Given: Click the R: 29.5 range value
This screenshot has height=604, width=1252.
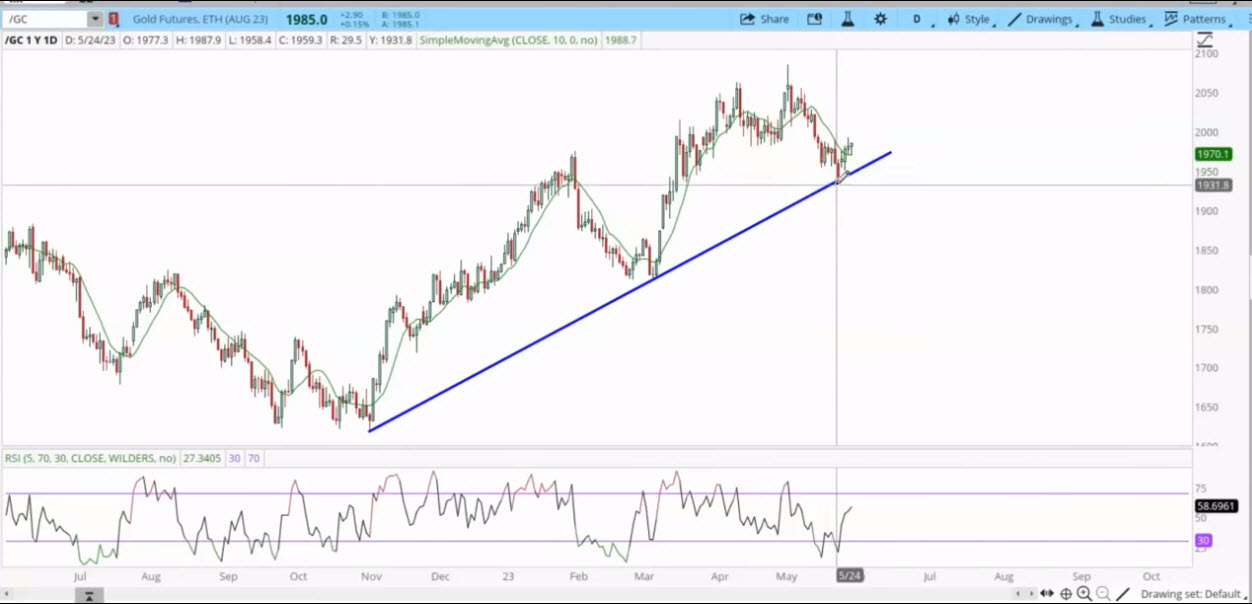Looking at the screenshot, I should pyautogui.click(x=344, y=40).
